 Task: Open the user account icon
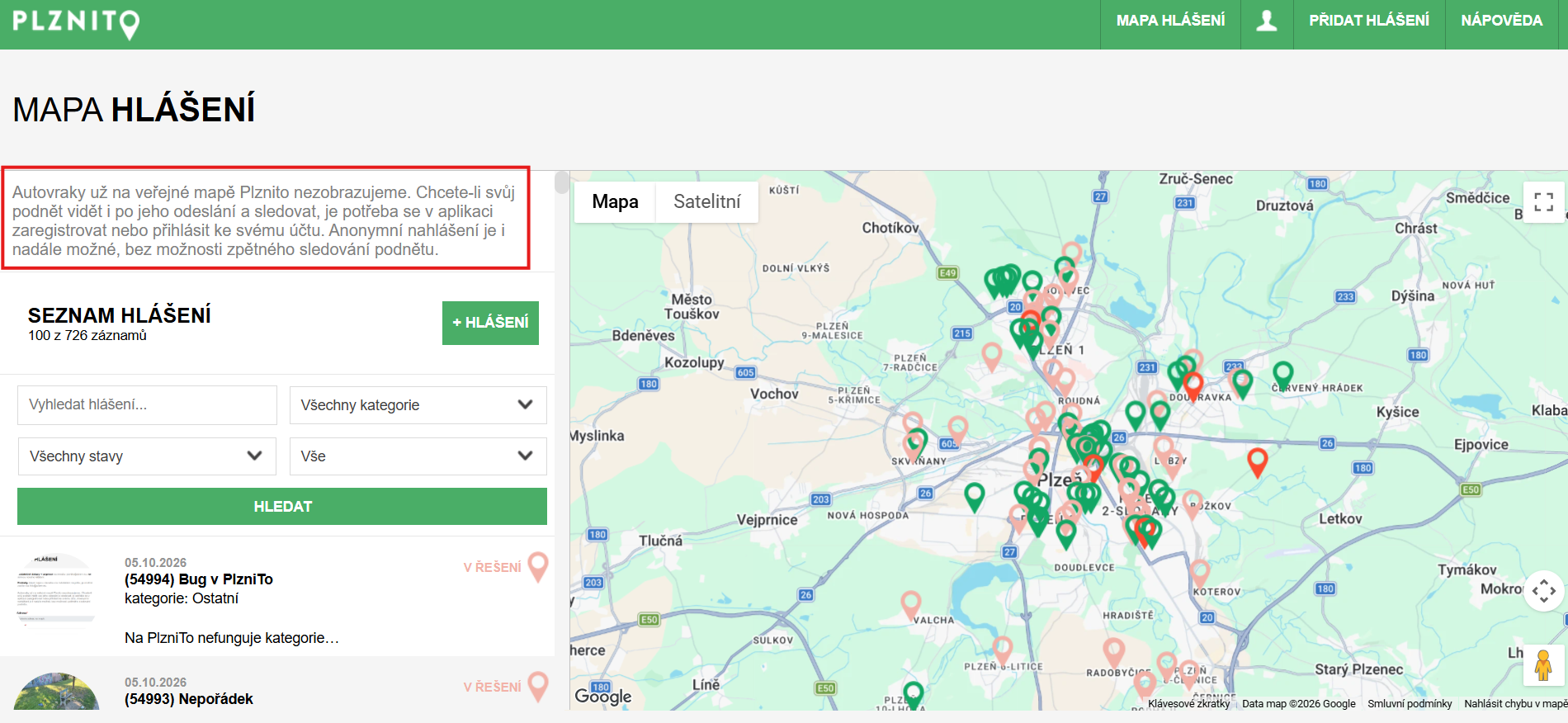coord(1267,21)
